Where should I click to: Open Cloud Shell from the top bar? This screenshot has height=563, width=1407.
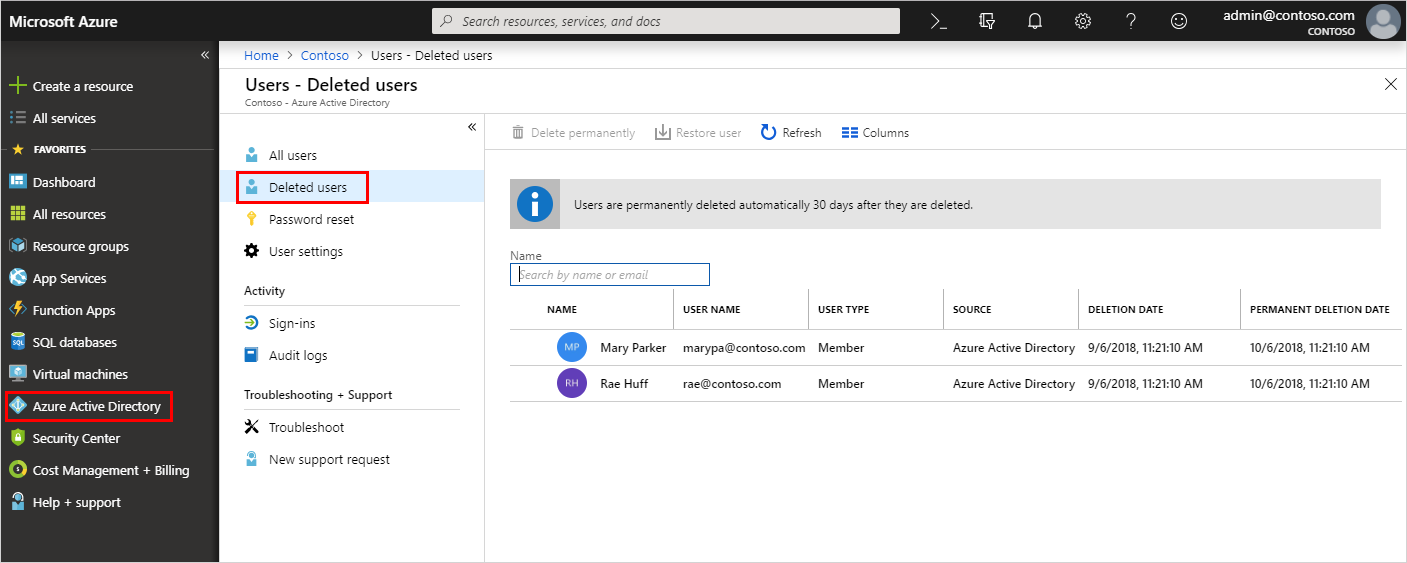coord(938,21)
